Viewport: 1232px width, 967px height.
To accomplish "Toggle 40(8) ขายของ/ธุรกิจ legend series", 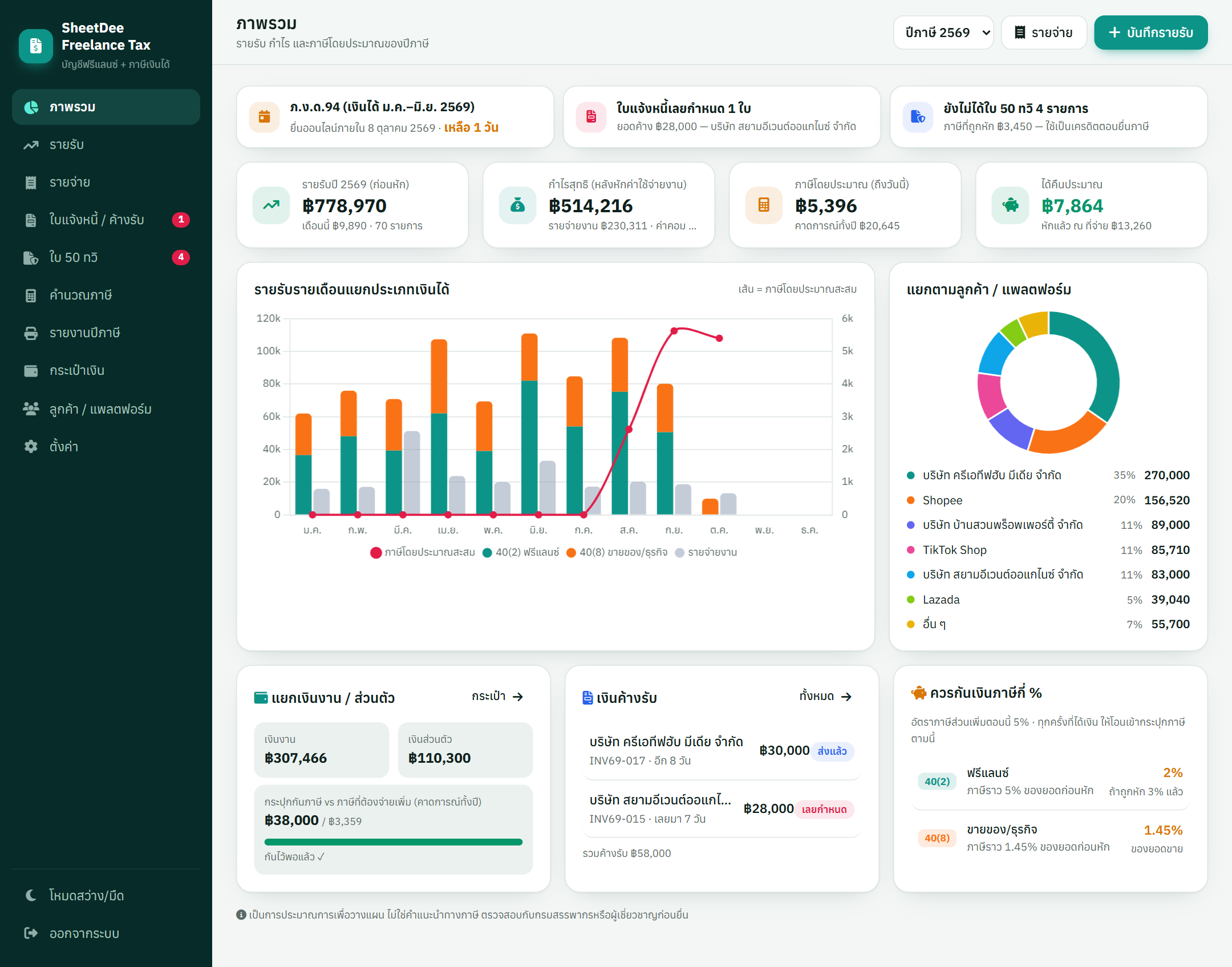I will 617,553.
